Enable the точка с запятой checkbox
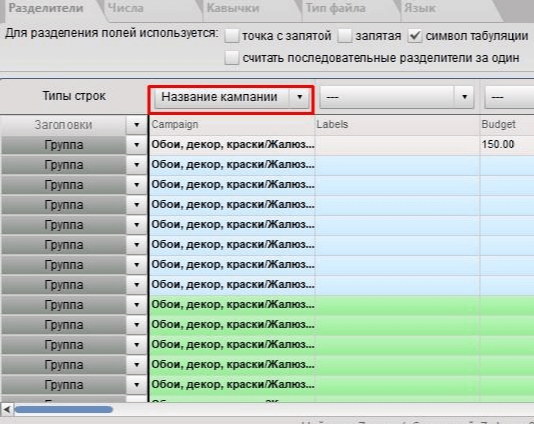Viewport: 534px width, 424px height. click(x=232, y=36)
